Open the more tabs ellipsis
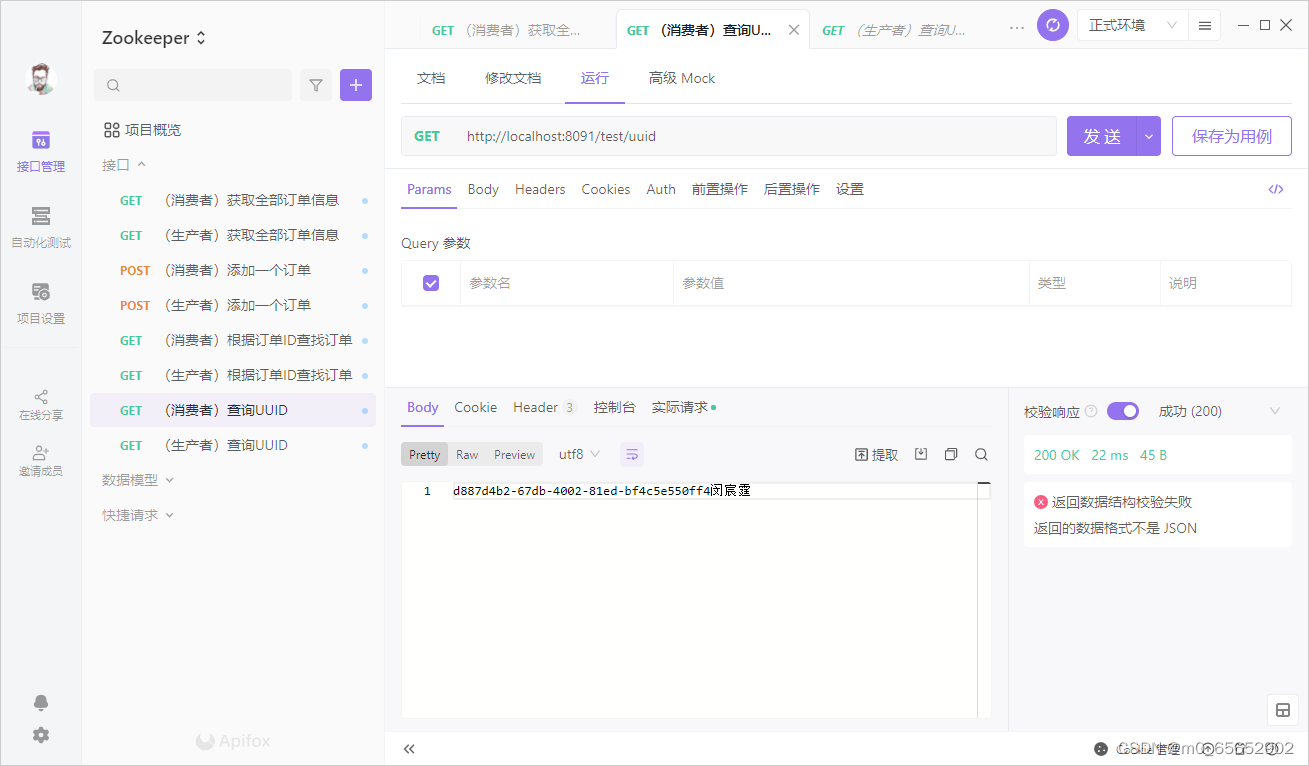 [x=1017, y=28]
